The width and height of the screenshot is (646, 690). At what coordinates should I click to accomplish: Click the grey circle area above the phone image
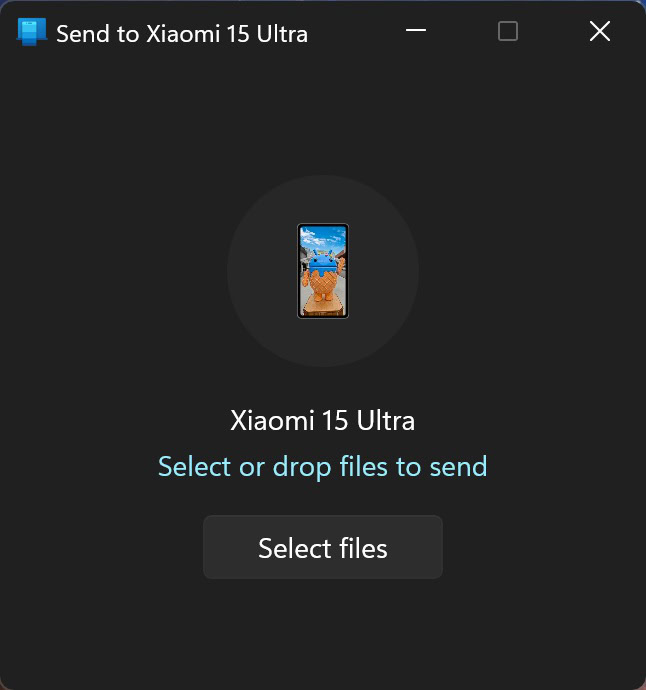323,198
